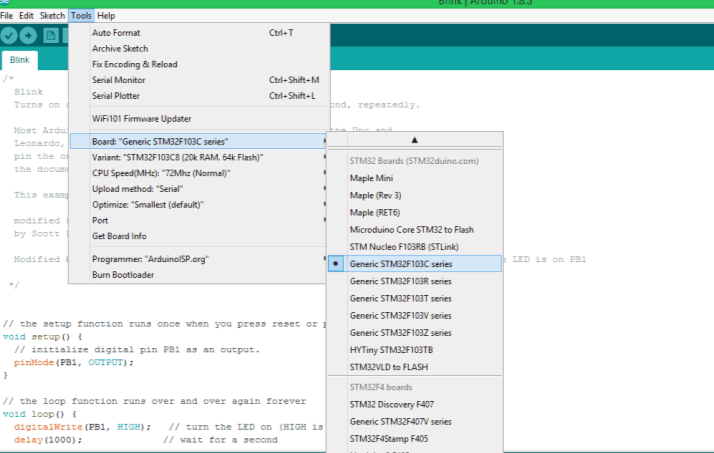Viewport: 714px width, 453px height.
Task: Click the digitalWrite(PB1, HIGH) code line
Action: point(82,427)
